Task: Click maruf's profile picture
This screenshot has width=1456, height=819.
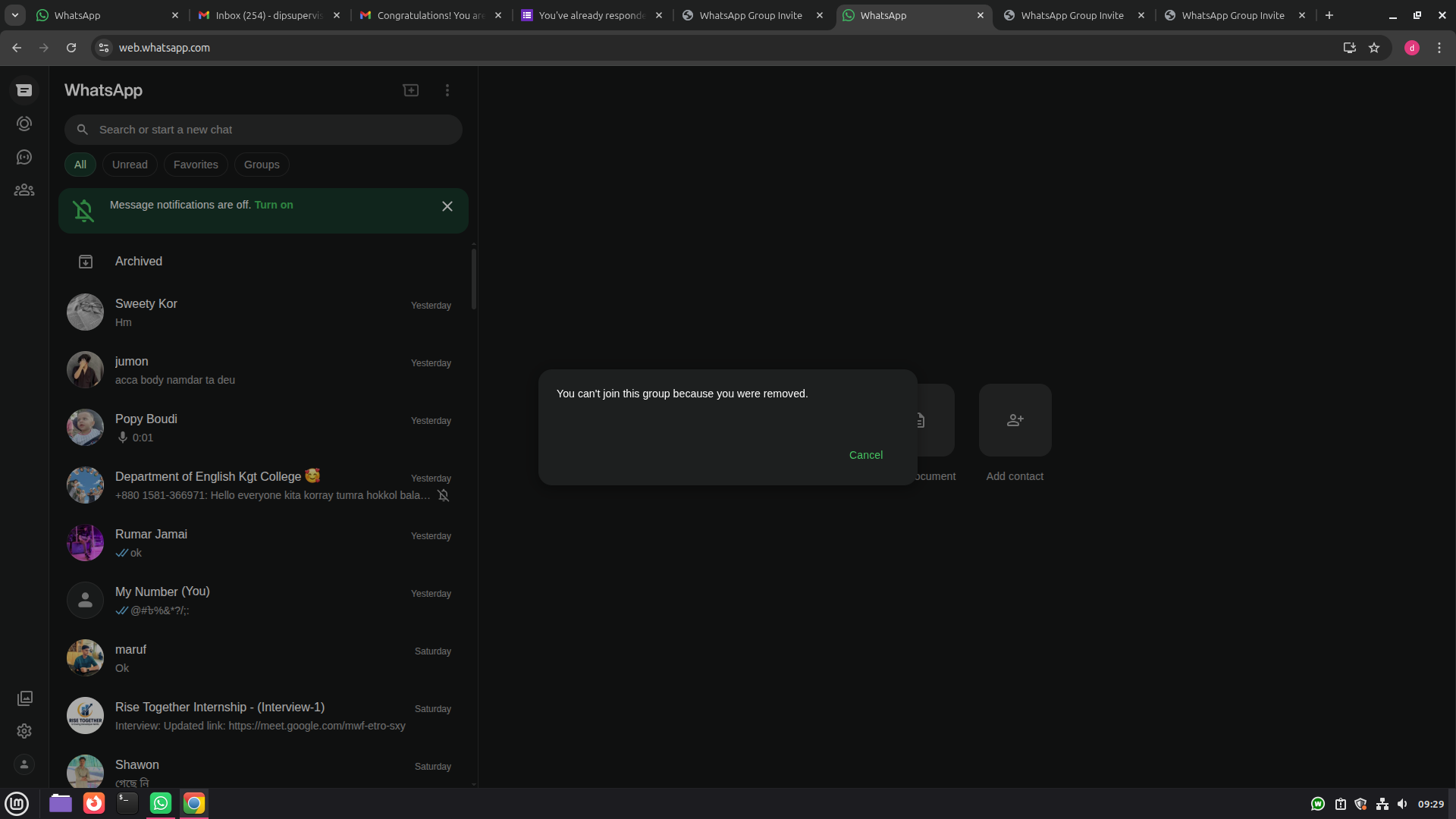Action: (x=85, y=658)
